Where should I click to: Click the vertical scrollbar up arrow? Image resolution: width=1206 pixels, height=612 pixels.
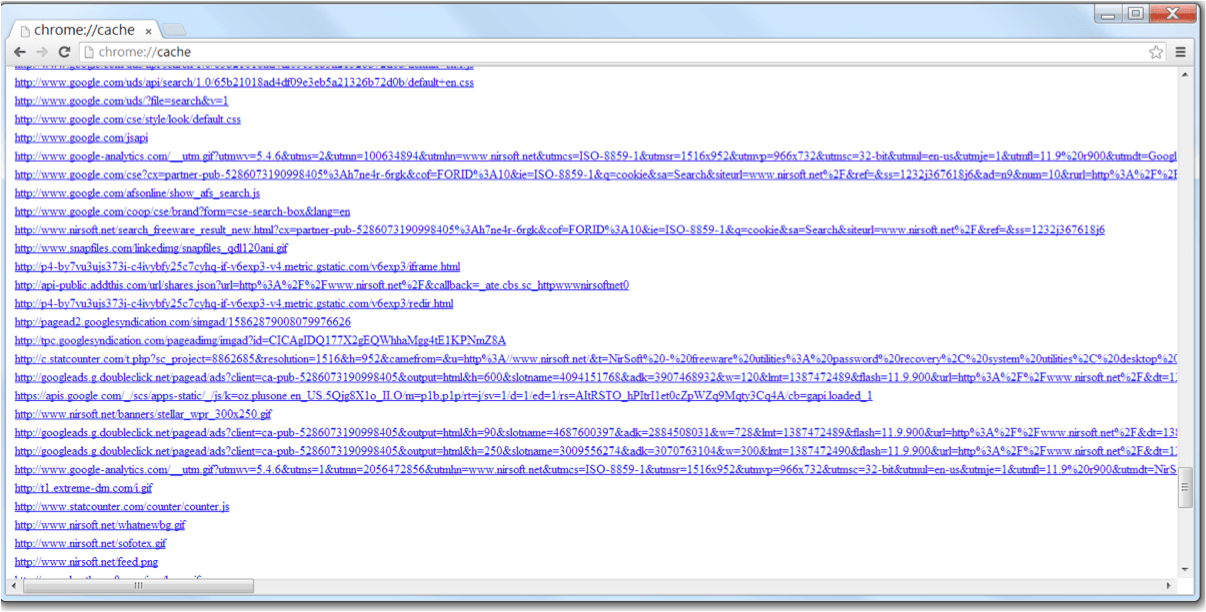click(x=1184, y=75)
